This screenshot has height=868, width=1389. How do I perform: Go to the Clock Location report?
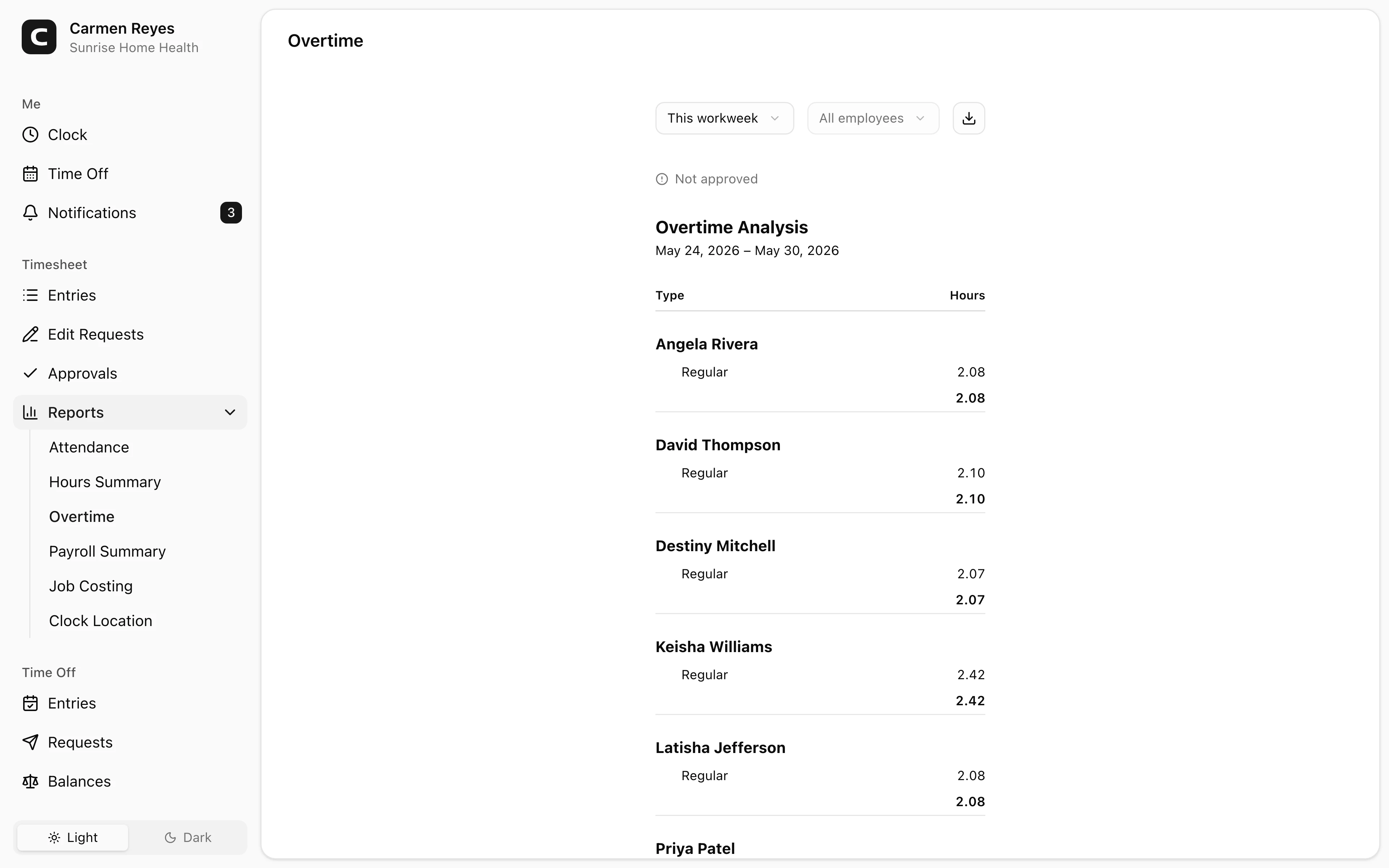click(x=101, y=621)
